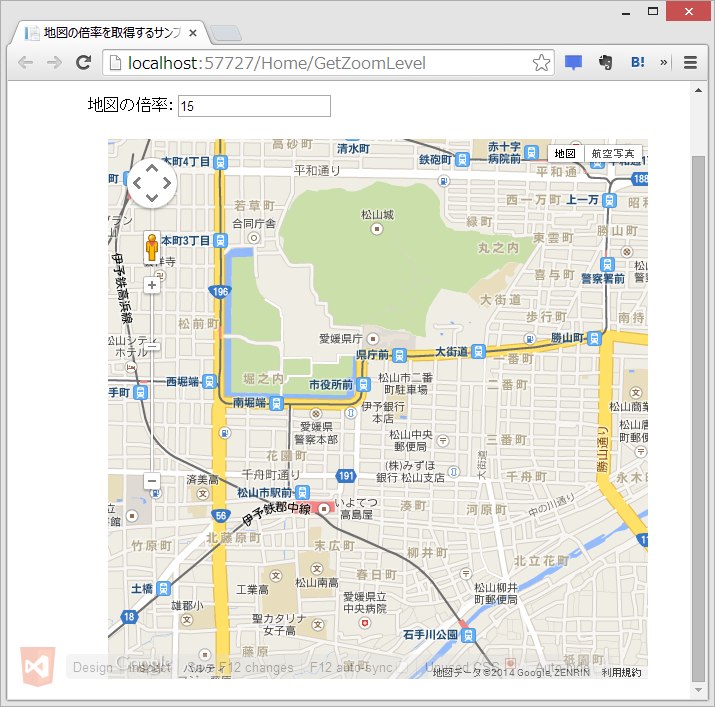Minimize the Chrome window

pyautogui.click(x=626, y=12)
